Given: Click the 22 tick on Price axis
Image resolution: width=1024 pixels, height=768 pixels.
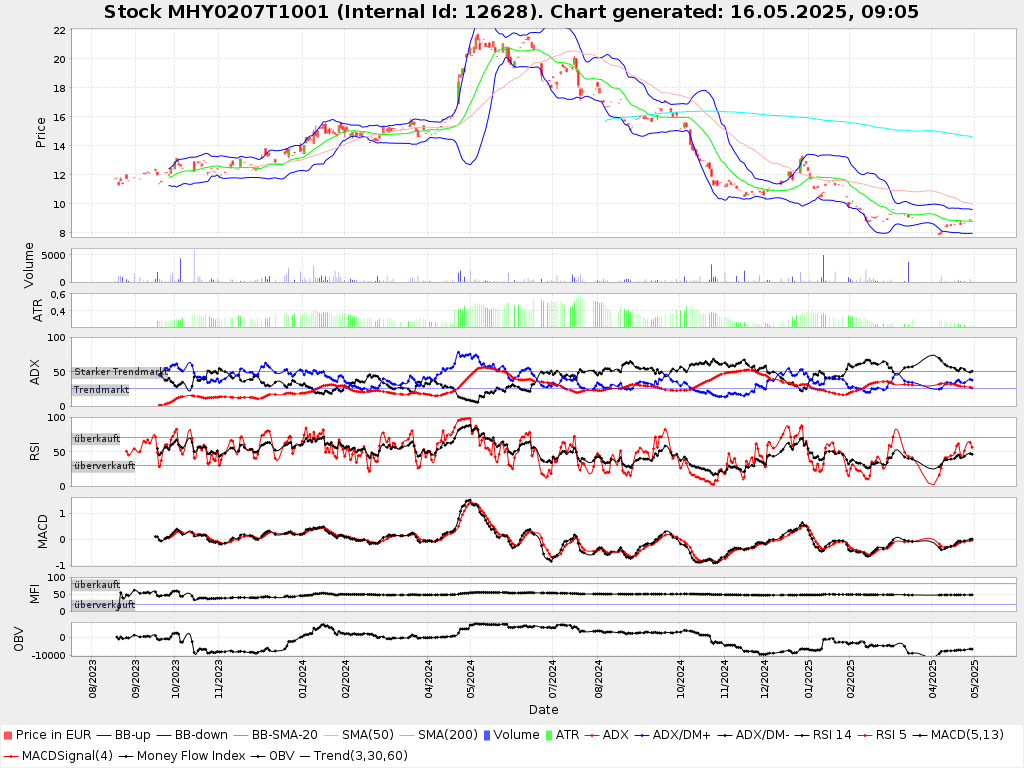Looking at the screenshot, I should pyautogui.click(x=59, y=30).
